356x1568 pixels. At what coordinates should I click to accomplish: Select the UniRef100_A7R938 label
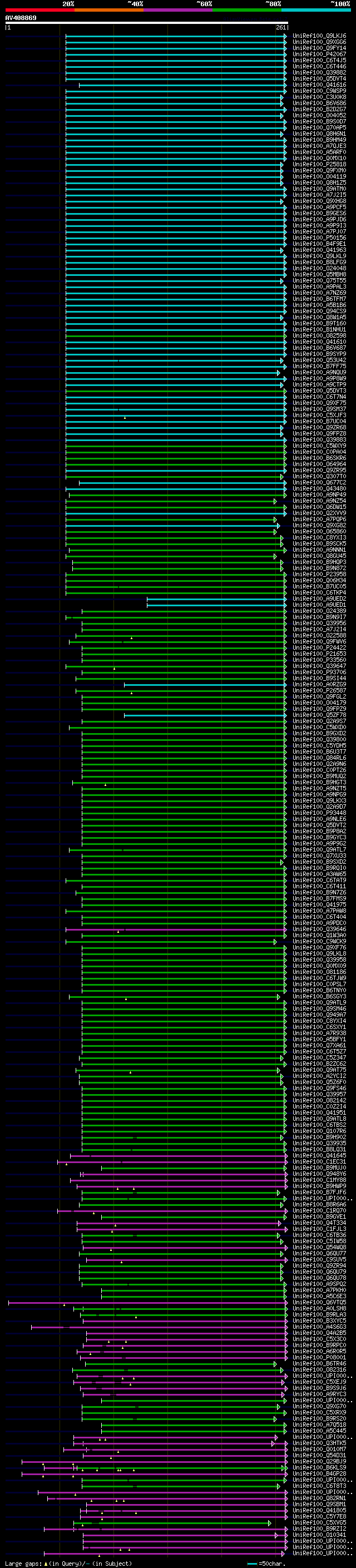(x=319, y=1033)
